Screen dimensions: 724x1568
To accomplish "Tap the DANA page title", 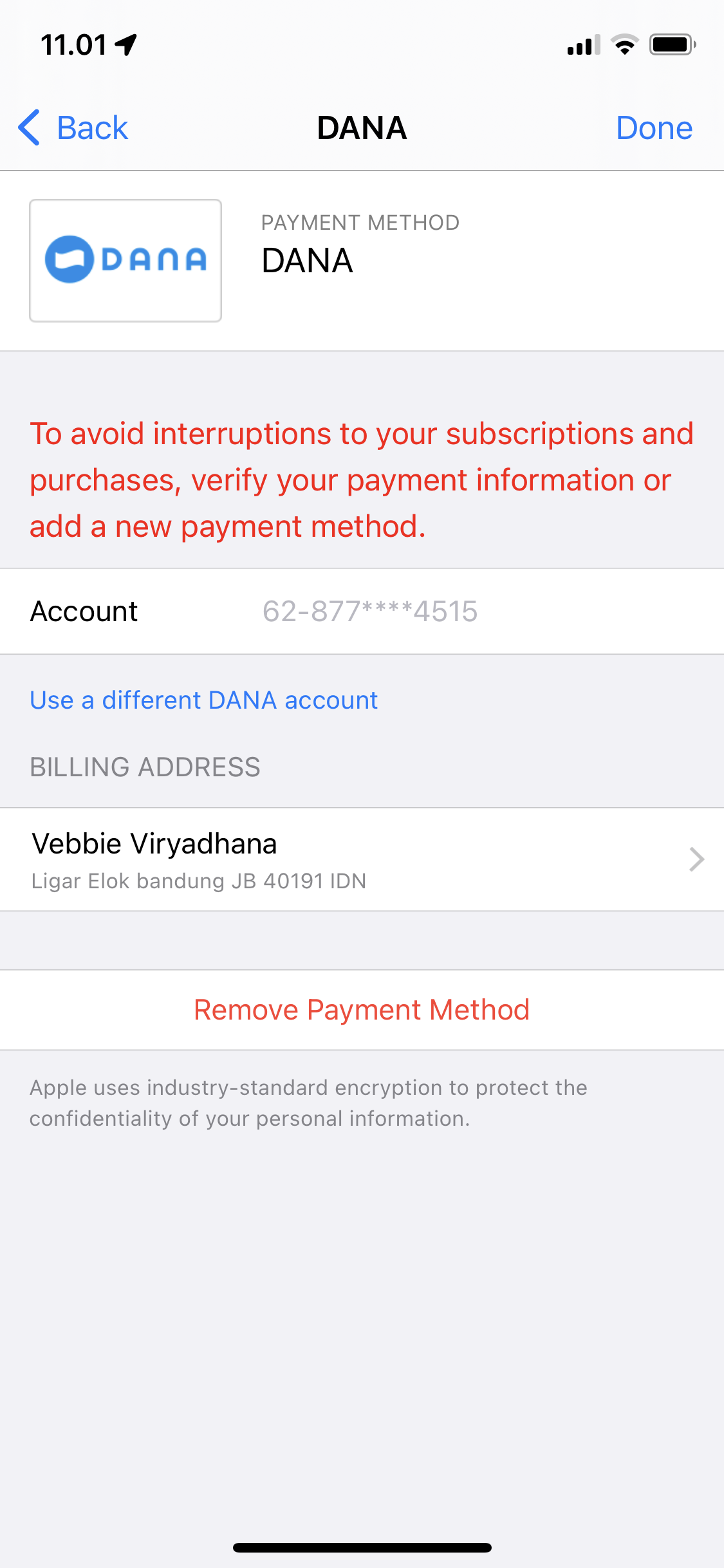I will tap(362, 127).
